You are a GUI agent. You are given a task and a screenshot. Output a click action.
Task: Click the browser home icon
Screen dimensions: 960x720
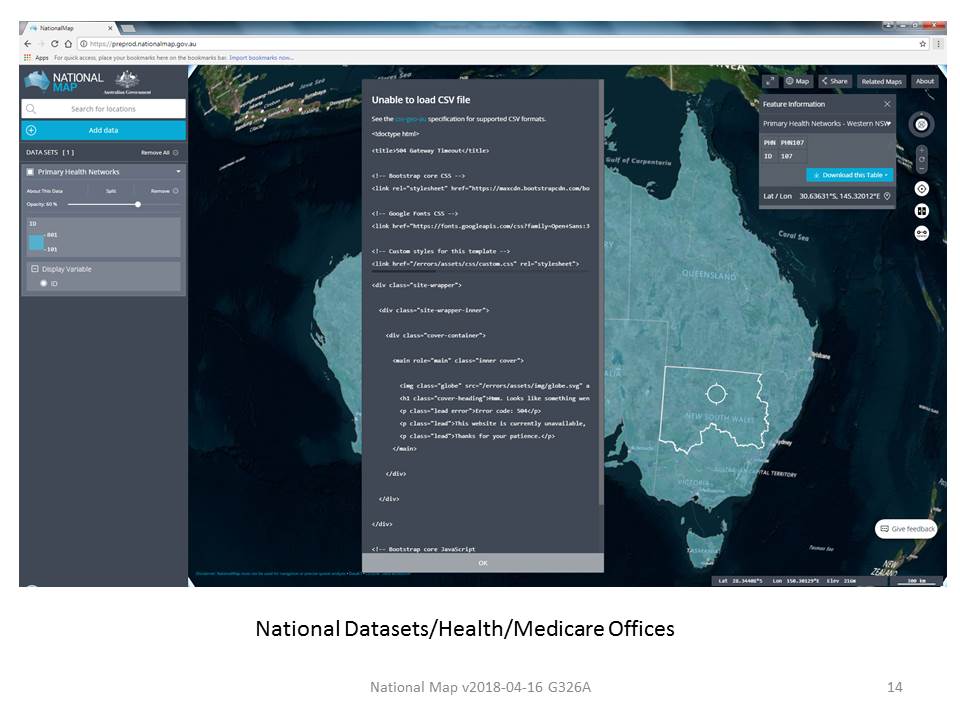[x=68, y=44]
